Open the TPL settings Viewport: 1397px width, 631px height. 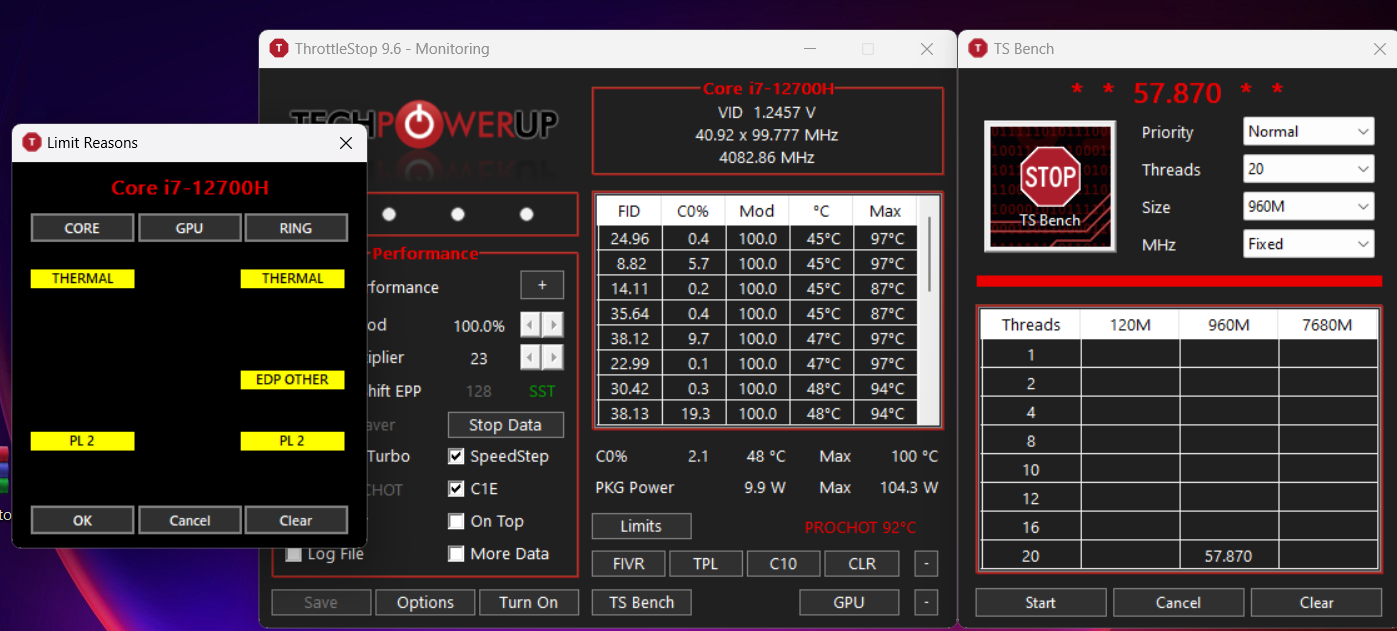click(706, 564)
